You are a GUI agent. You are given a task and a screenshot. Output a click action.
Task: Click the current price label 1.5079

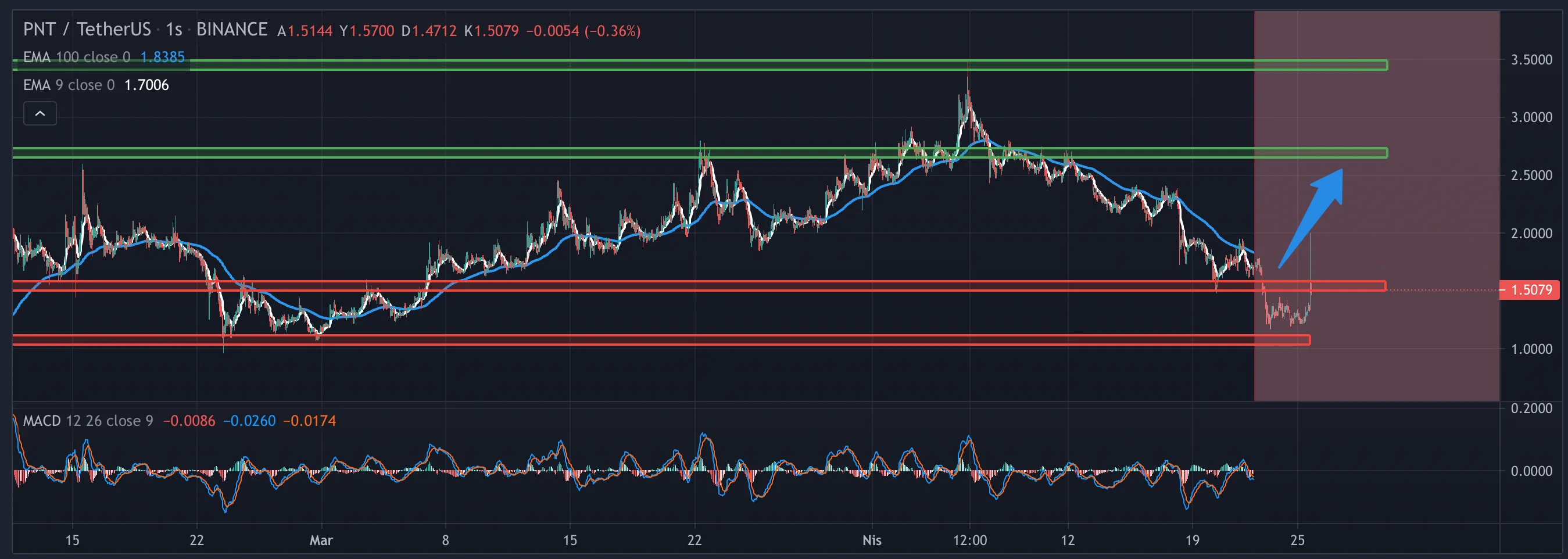[1529, 290]
